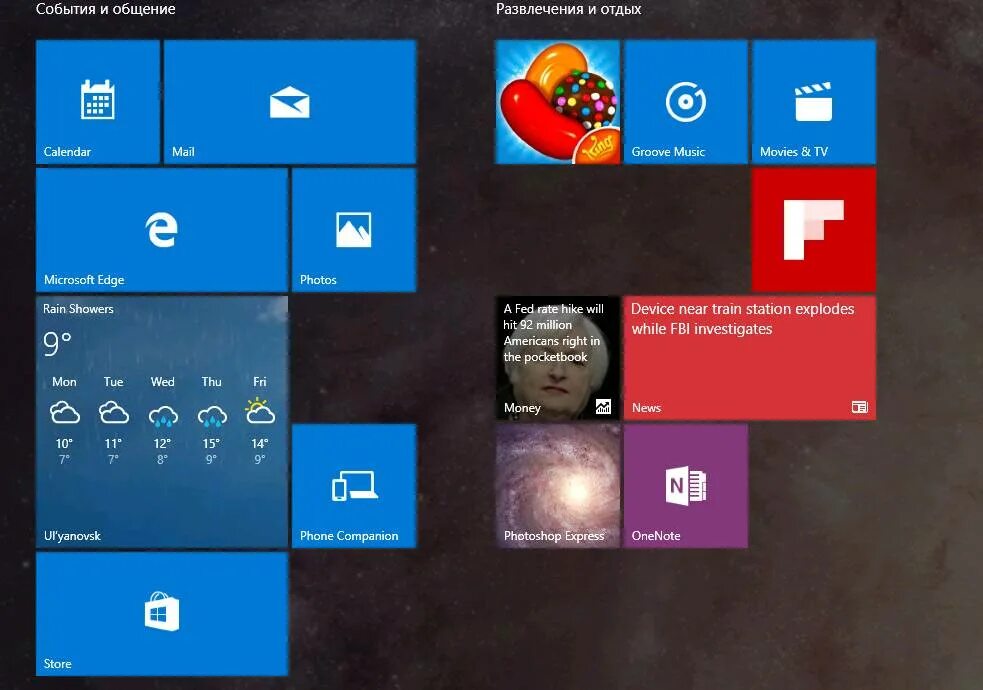Open Phone Companion tile
This screenshot has width=983, height=690.
click(354, 486)
